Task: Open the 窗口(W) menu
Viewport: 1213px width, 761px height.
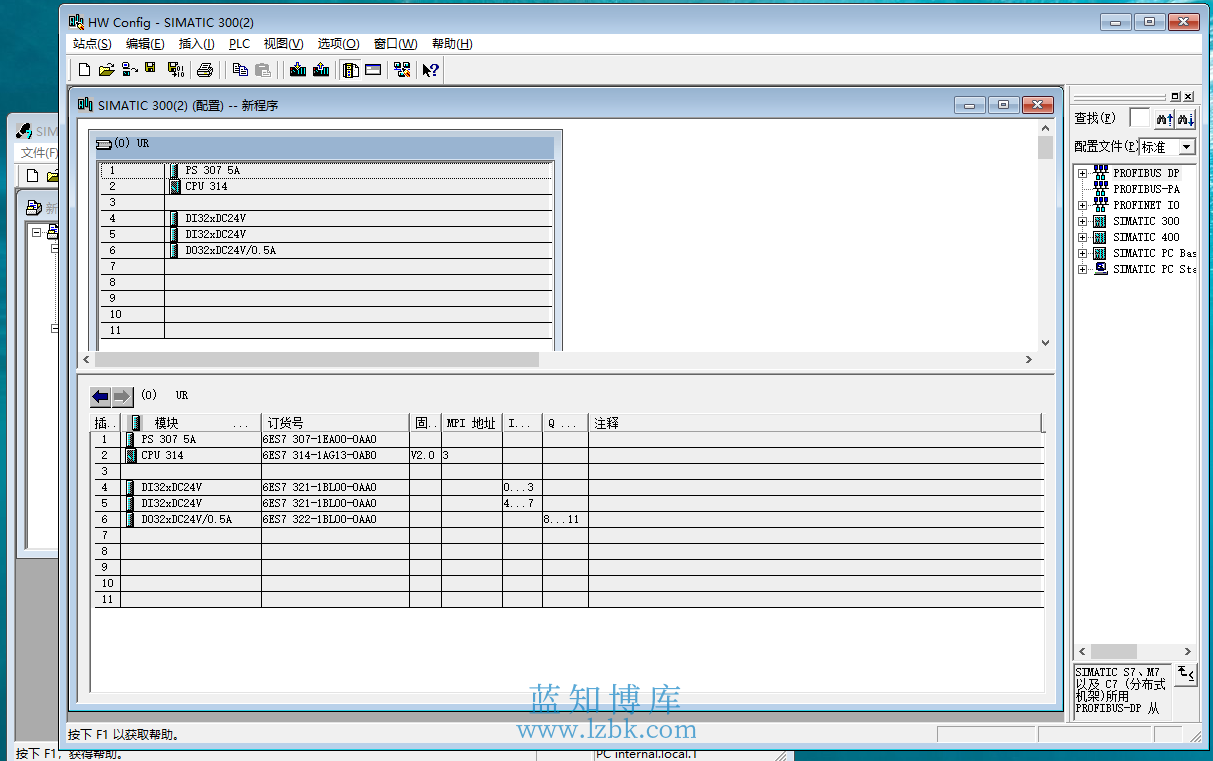Action: click(395, 44)
